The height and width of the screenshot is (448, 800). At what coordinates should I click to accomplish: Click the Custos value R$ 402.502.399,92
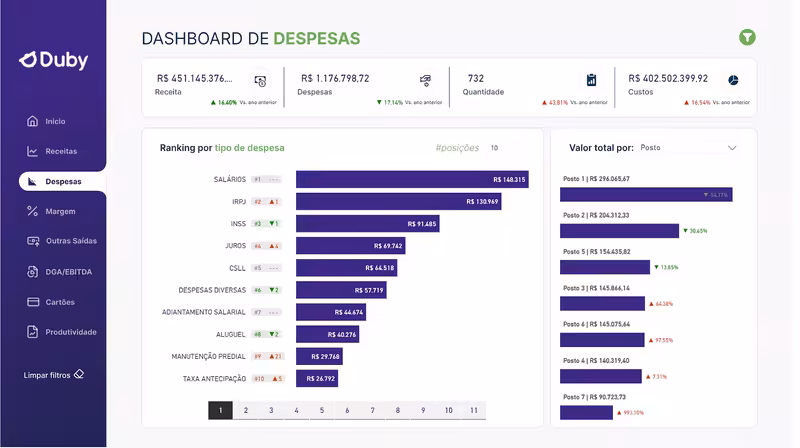668,79
